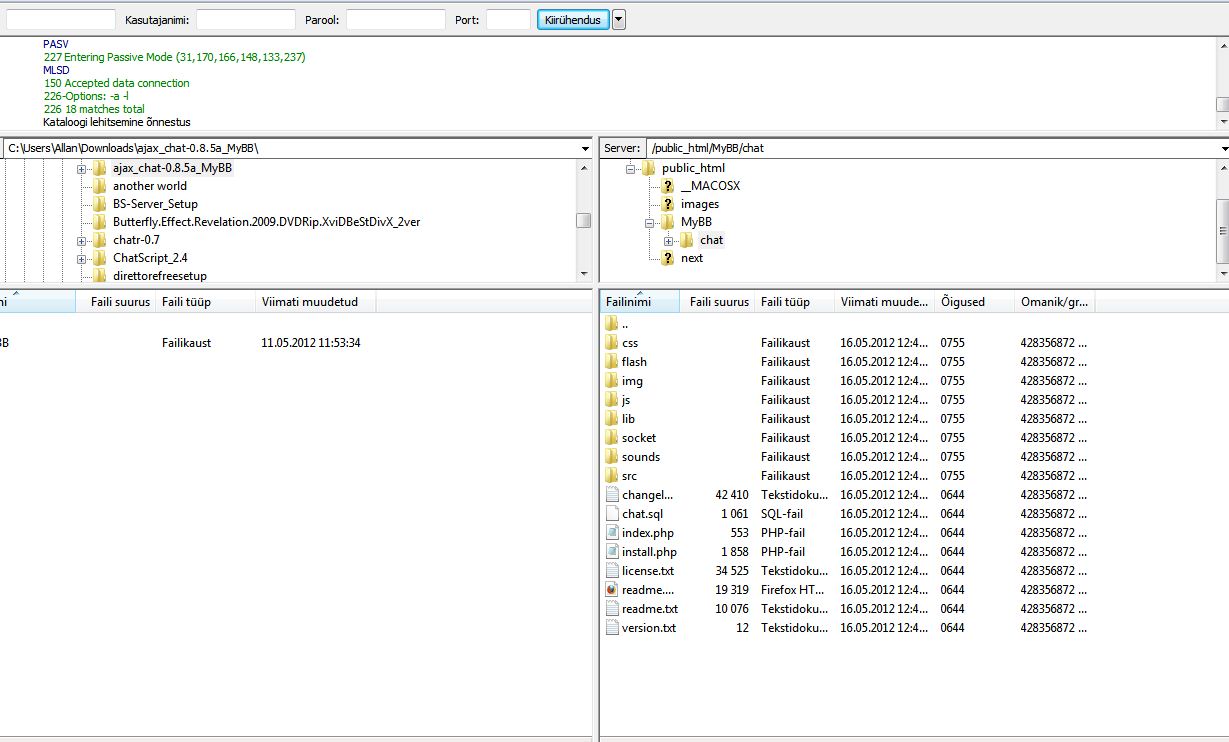
Task: Focus the Parool password field
Action: pyautogui.click(x=396, y=20)
